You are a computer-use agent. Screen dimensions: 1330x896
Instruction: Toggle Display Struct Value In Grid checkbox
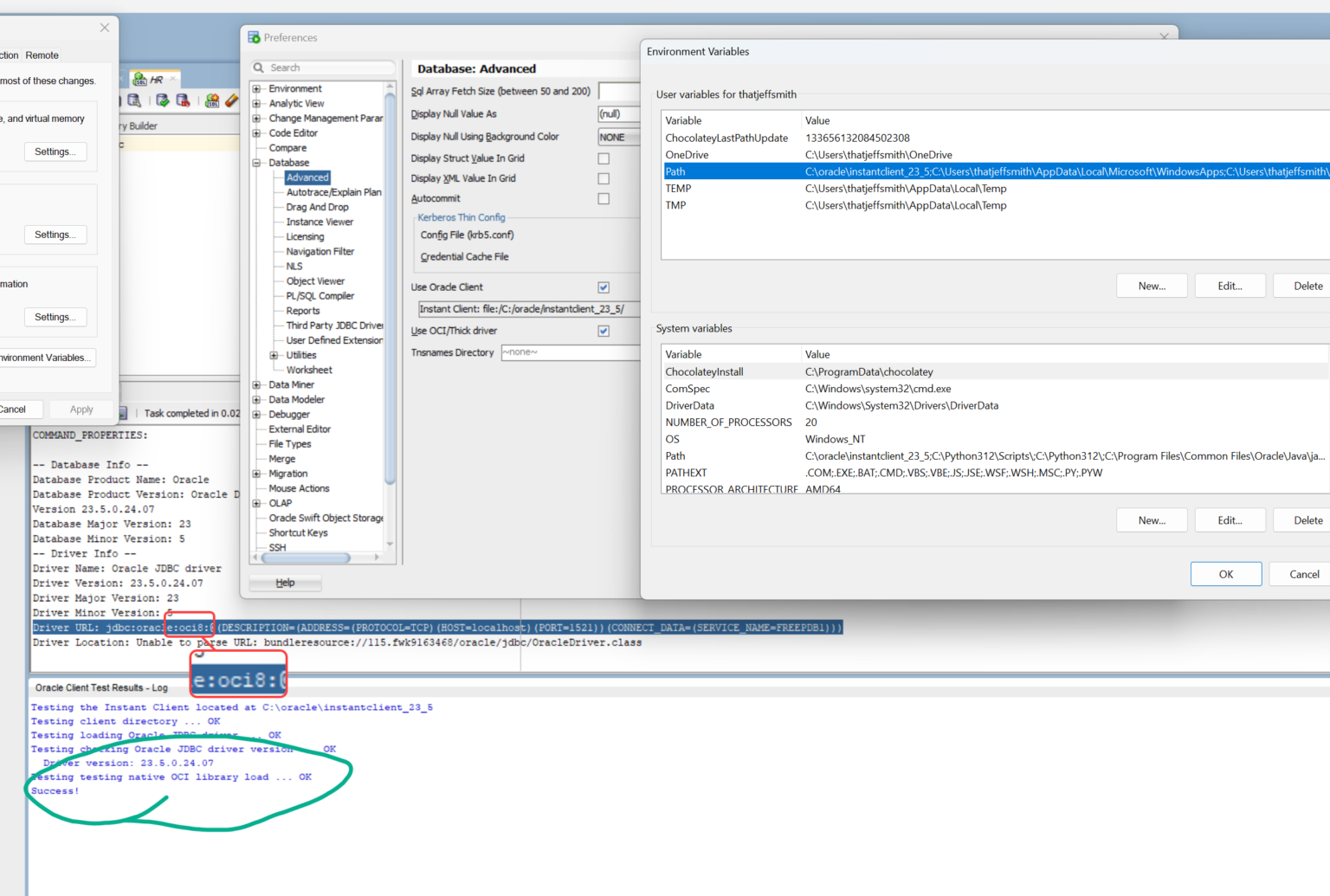pyautogui.click(x=604, y=158)
